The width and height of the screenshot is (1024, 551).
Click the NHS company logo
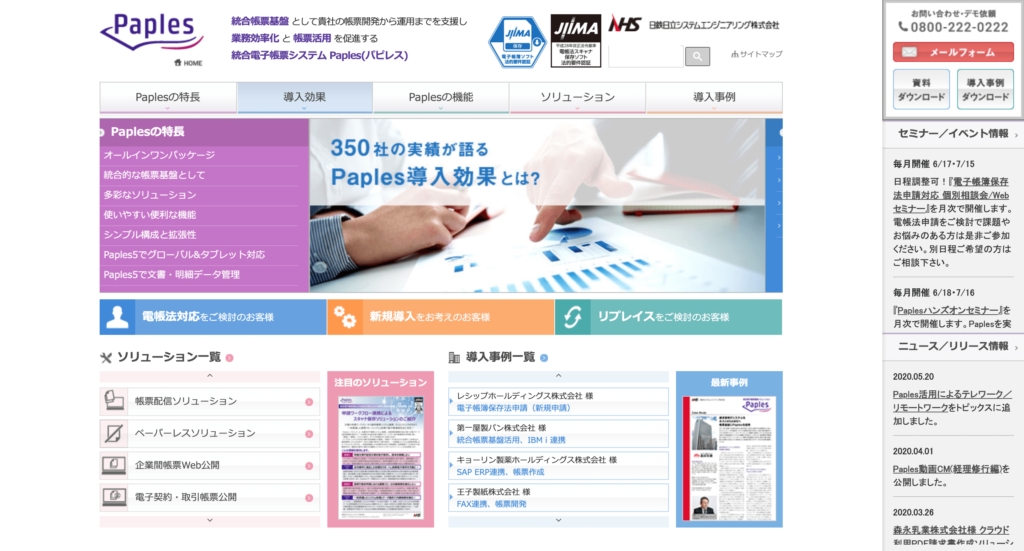(624, 25)
